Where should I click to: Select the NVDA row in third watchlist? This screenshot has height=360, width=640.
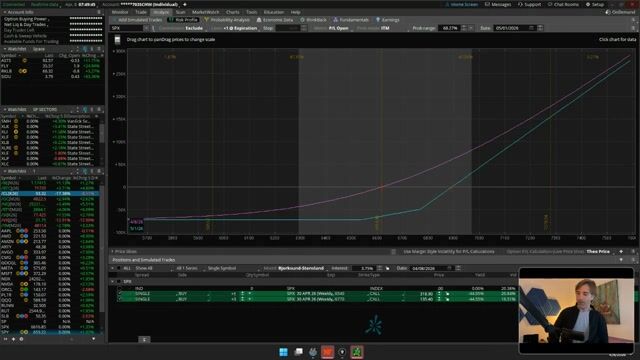tap(50, 284)
